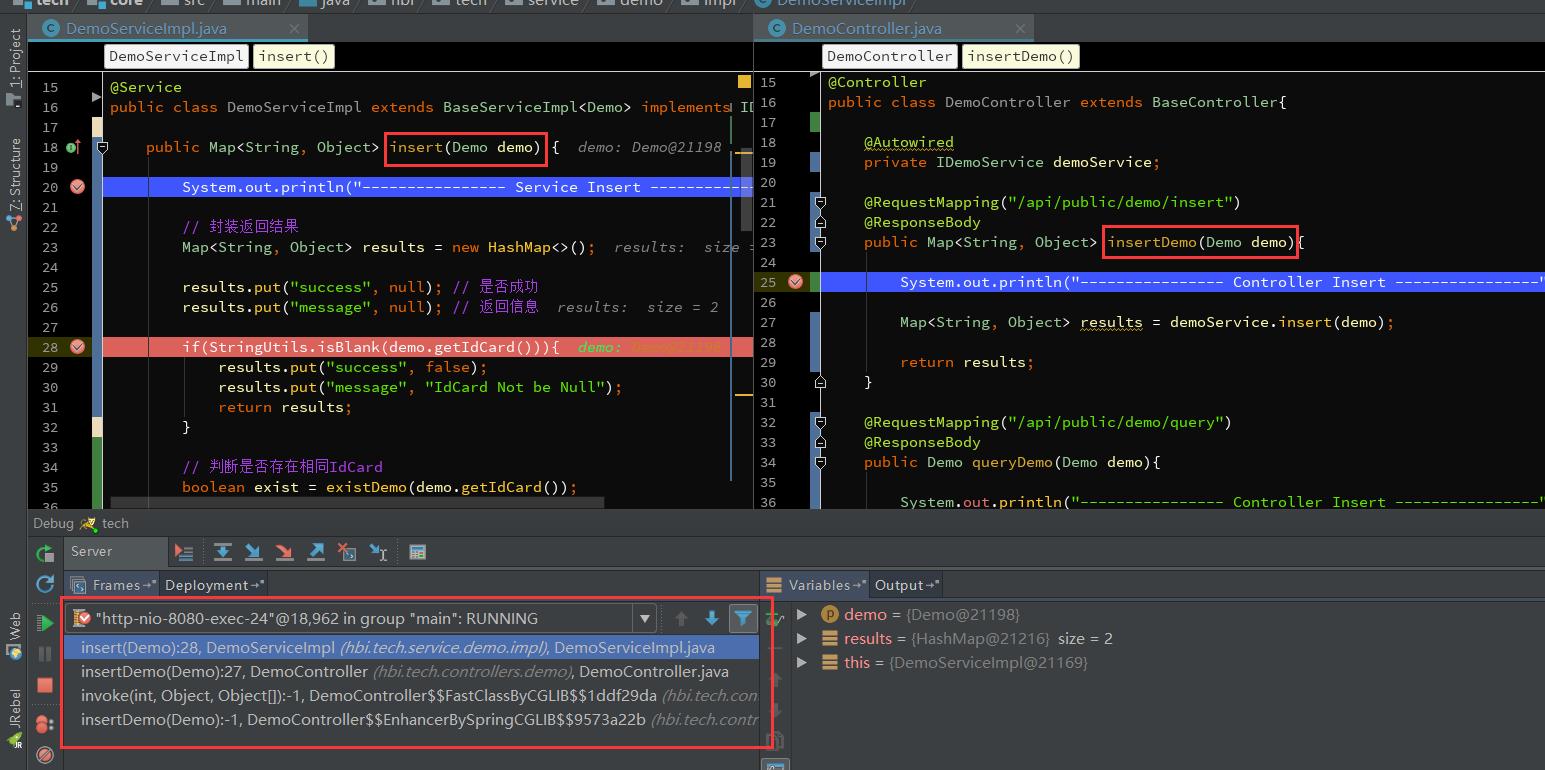Click the Step Over icon

(x=224, y=551)
